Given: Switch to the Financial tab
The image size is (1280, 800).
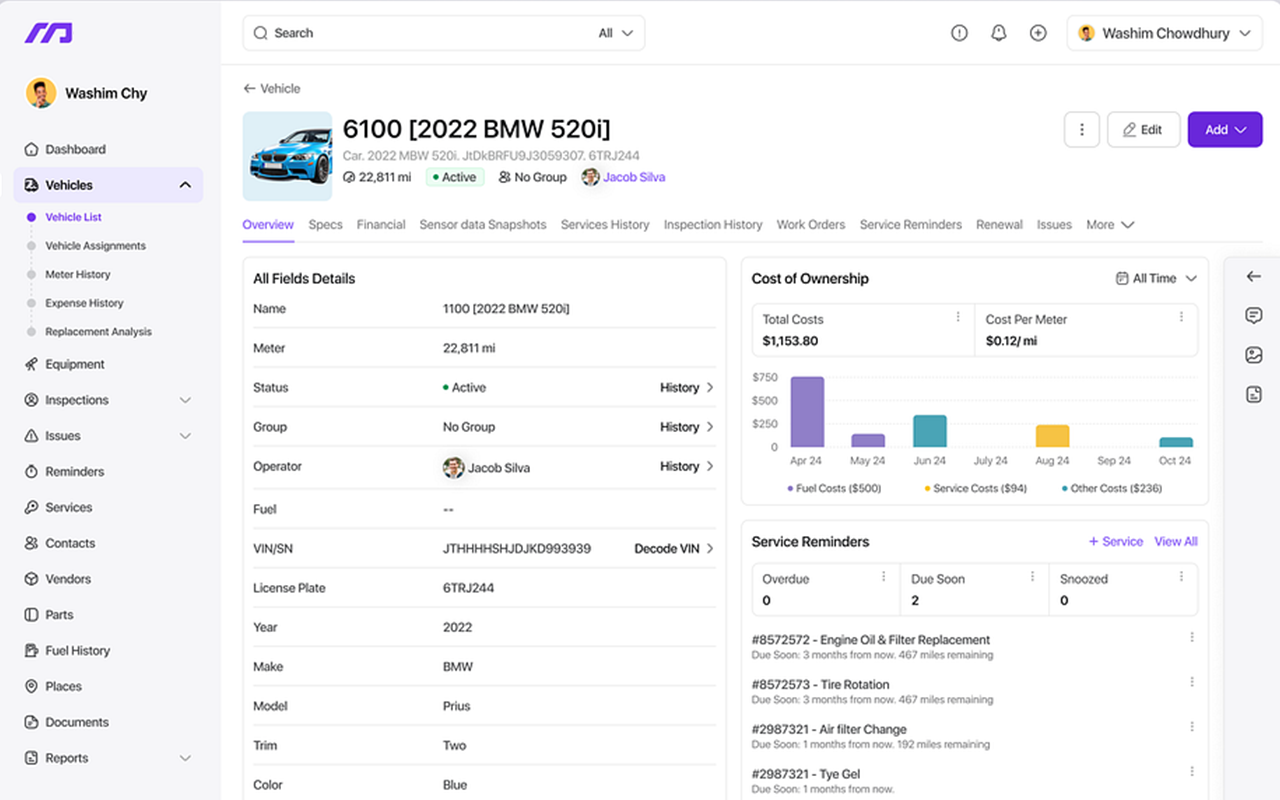Looking at the screenshot, I should pos(381,225).
